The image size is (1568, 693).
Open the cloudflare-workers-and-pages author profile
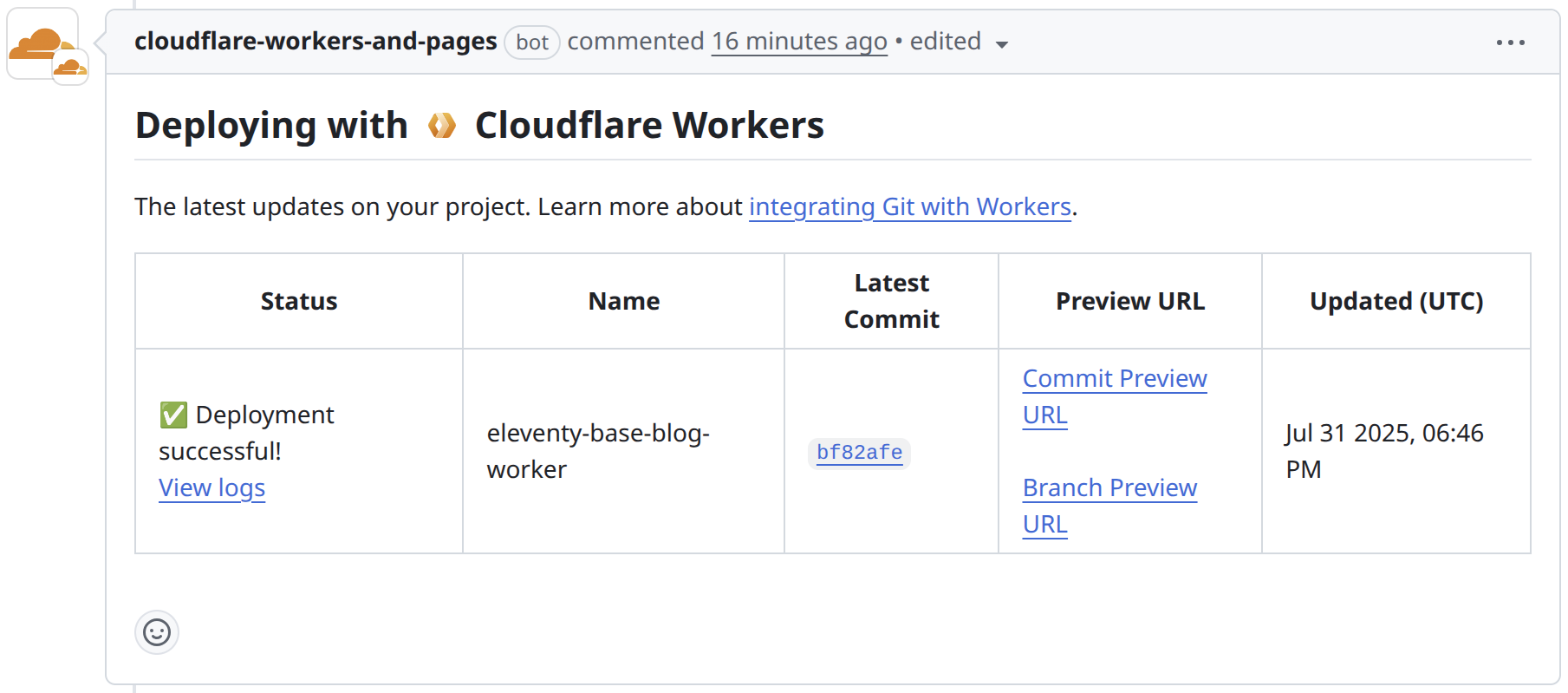point(316,42)
